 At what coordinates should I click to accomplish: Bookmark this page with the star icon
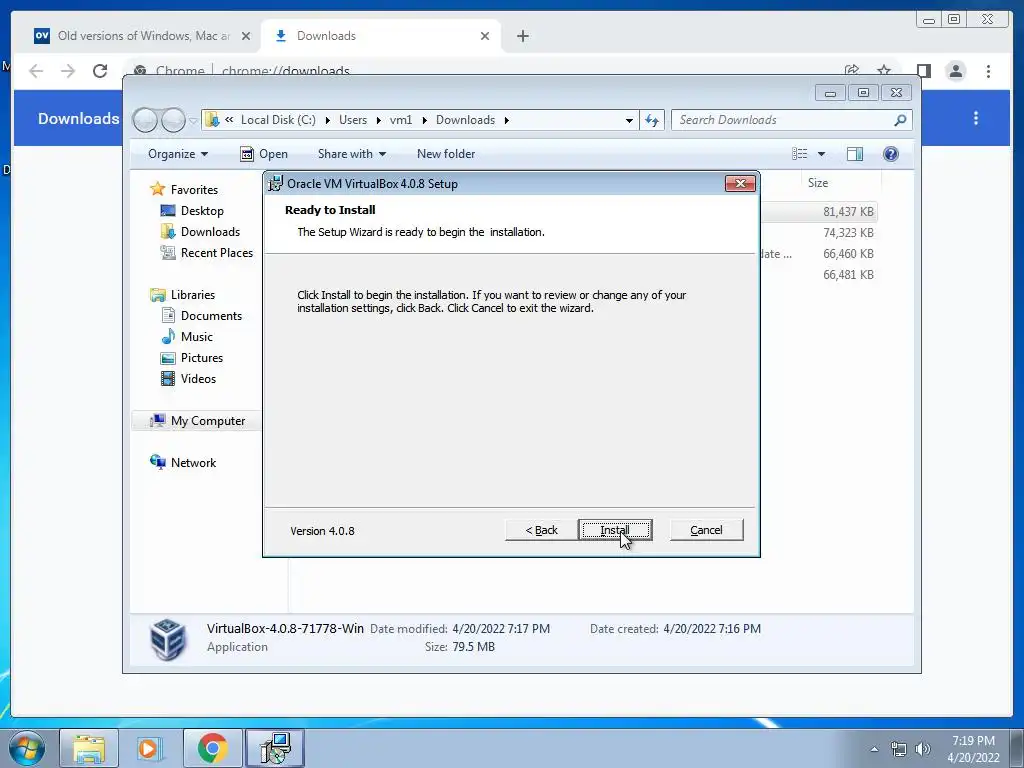pyautogui.click(x=884, y=71)
